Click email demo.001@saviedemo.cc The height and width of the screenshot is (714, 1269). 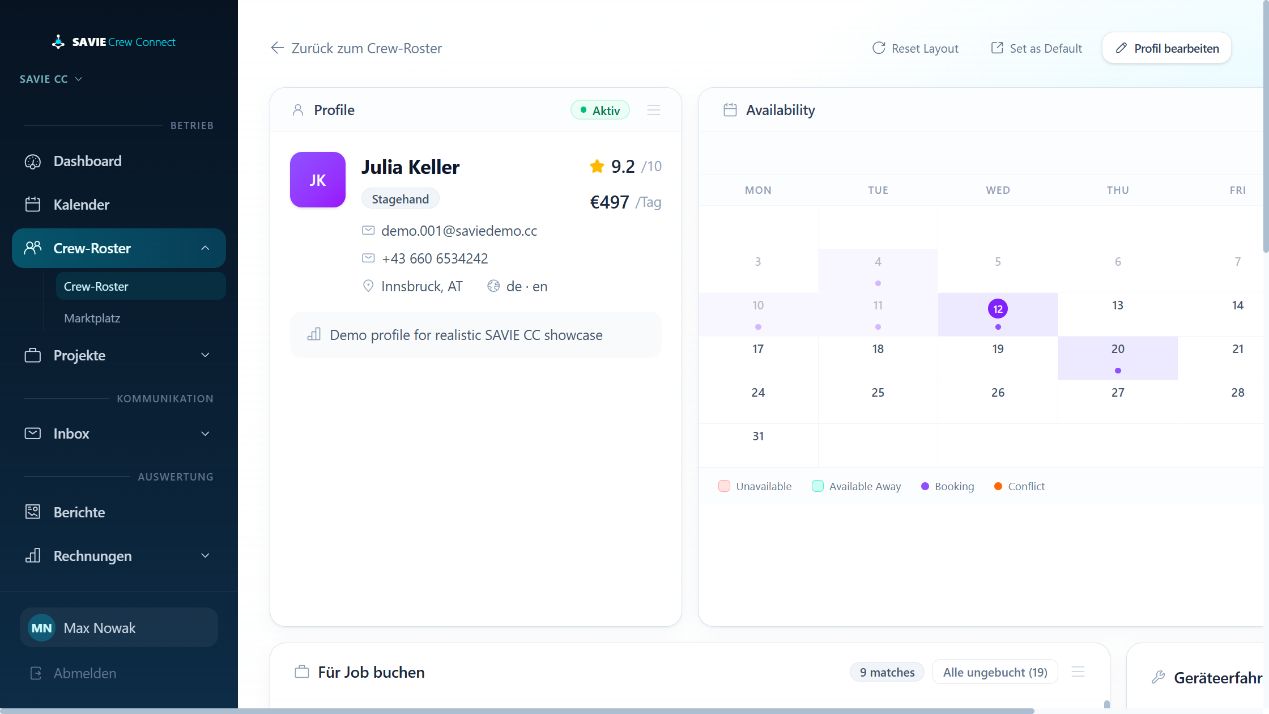point(459,230)
